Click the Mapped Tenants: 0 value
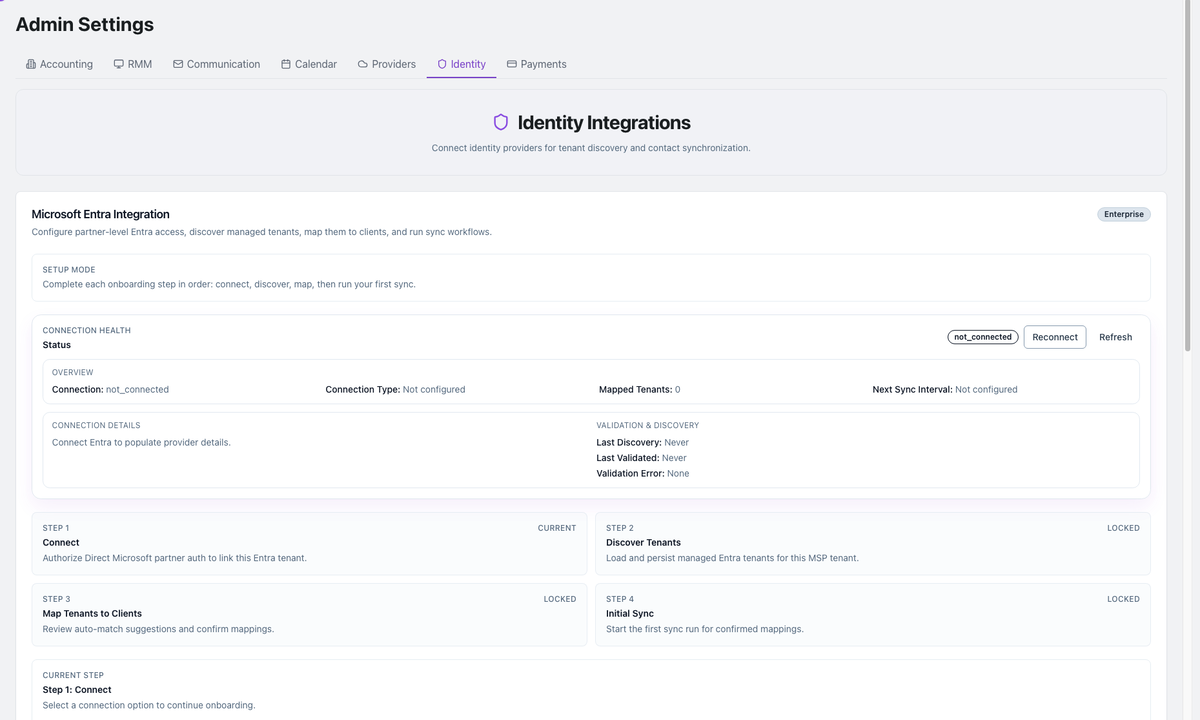The width and height of the screenshot is (1200, 720). click(639, 389)
